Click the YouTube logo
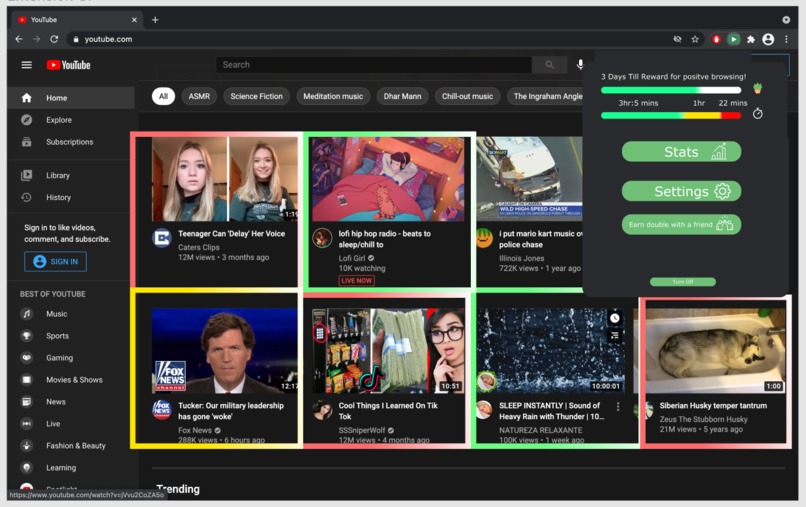This screenshot has width=806, height=507. (68, 65)
